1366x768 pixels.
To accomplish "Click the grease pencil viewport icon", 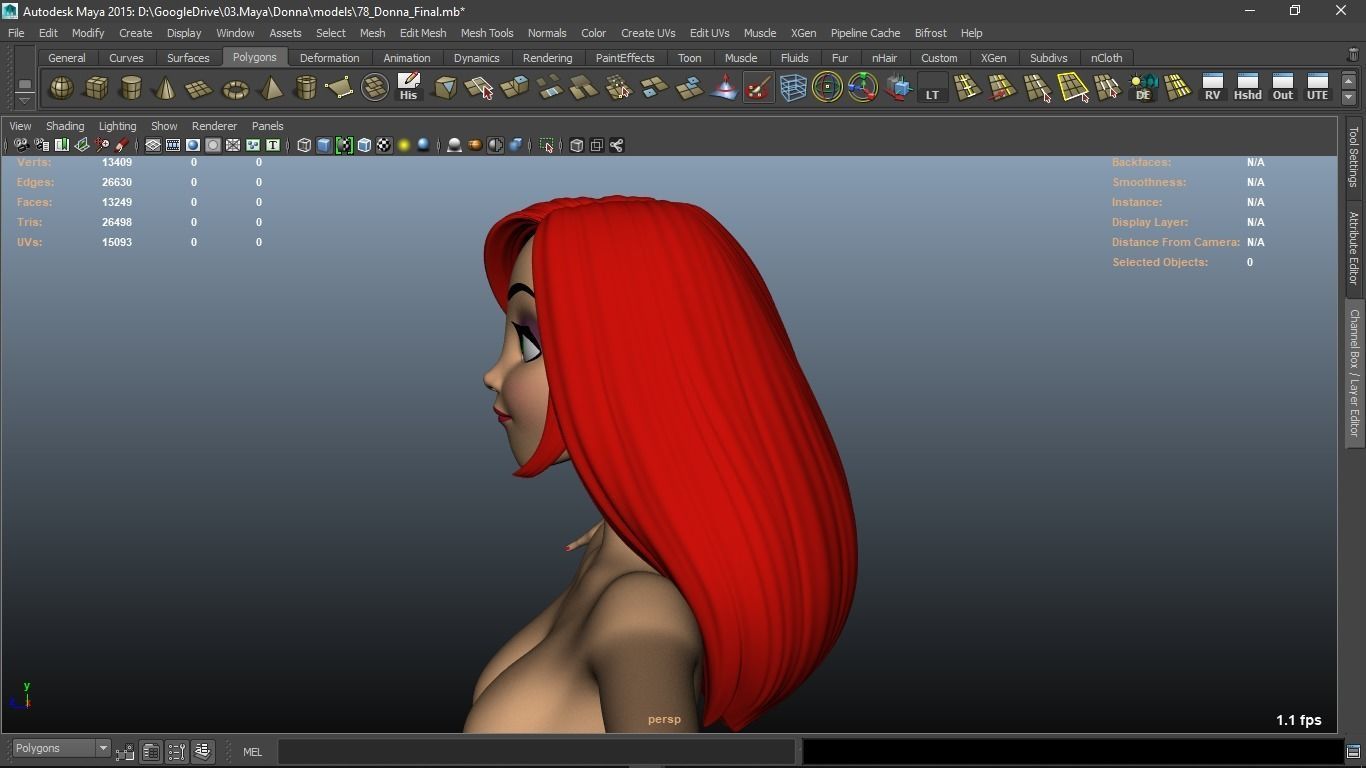I will [x=121, y=145].
